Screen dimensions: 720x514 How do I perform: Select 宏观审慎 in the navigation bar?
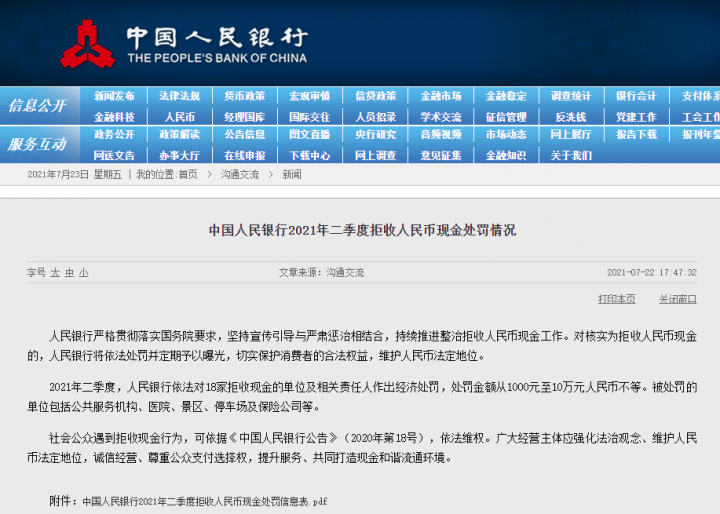310,96
